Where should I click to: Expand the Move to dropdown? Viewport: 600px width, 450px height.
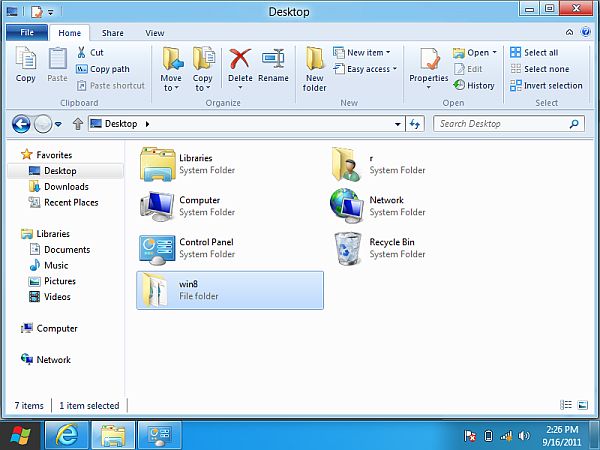pos(171,87)
